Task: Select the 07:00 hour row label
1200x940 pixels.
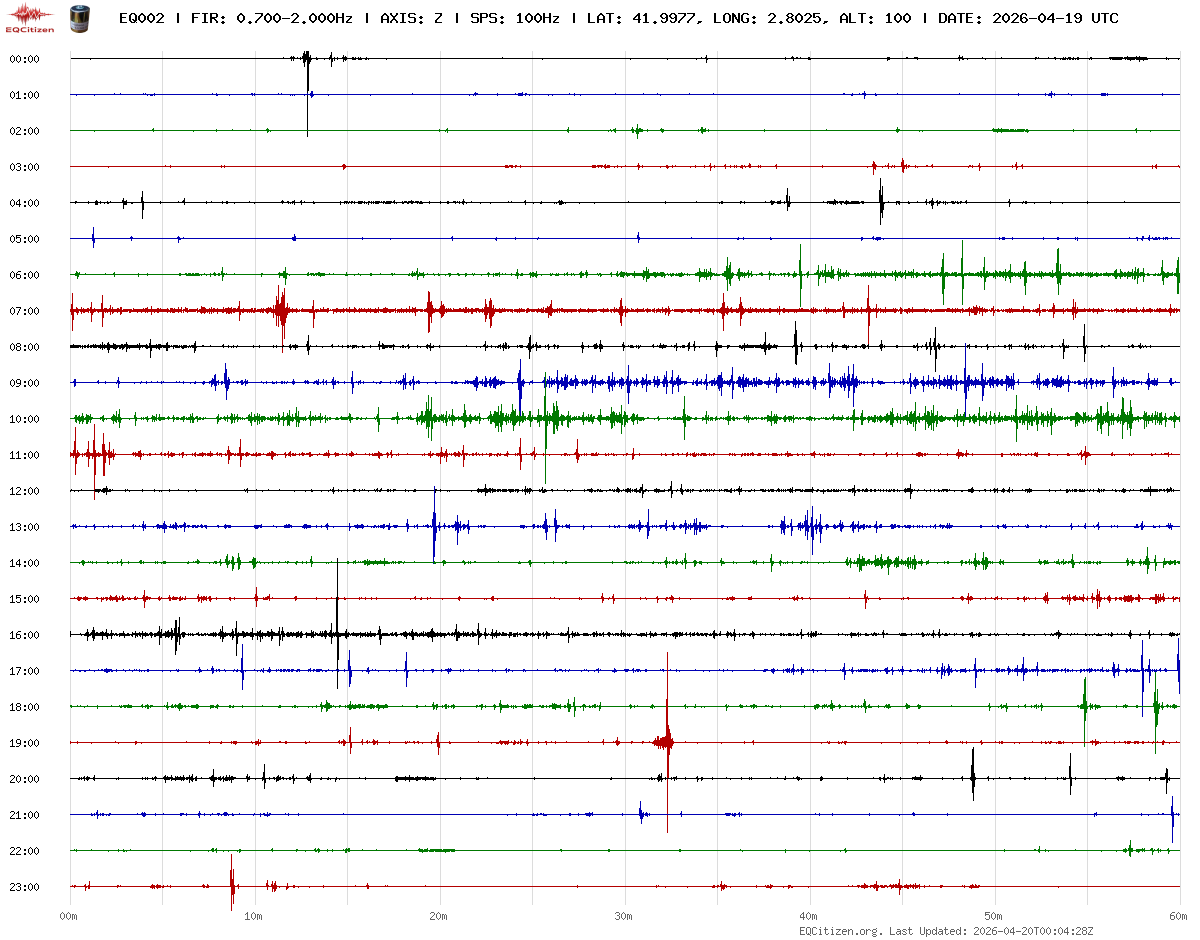Action: [x=24, y=311]
